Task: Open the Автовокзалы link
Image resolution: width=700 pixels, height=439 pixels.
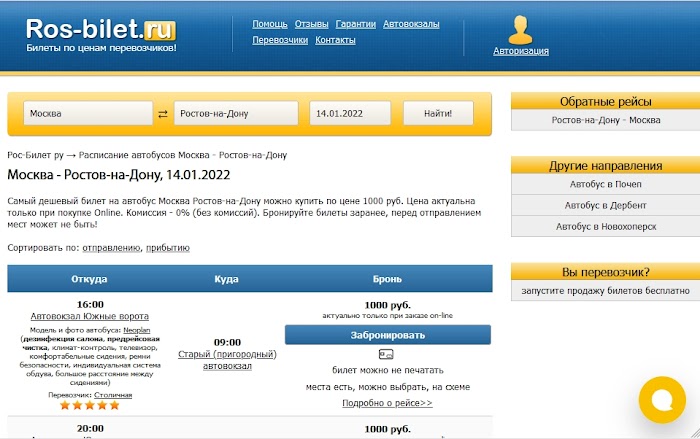Action: click(x=411, y=24)
